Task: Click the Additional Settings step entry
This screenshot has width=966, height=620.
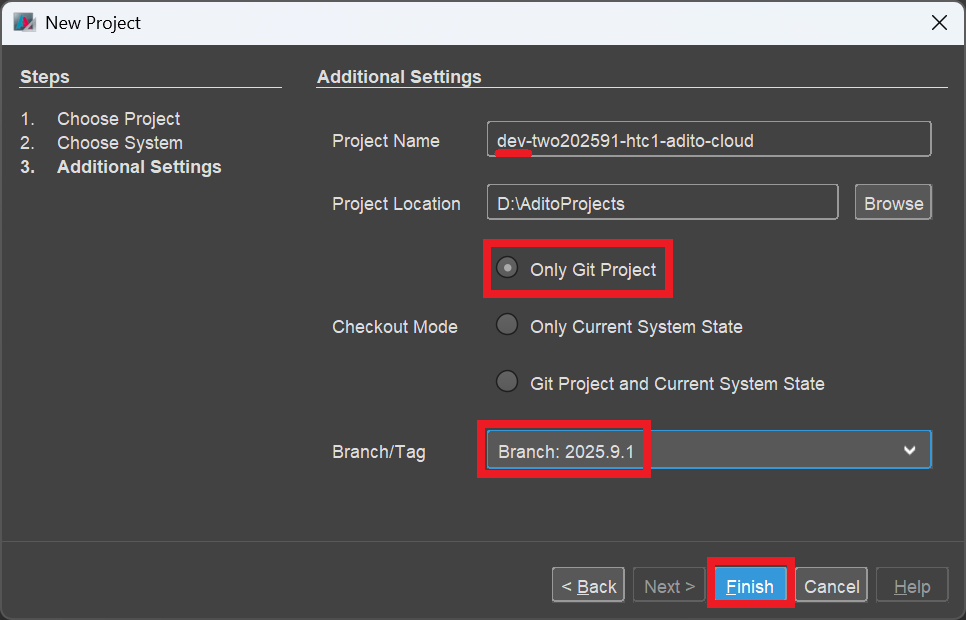Action: (139, 166)
